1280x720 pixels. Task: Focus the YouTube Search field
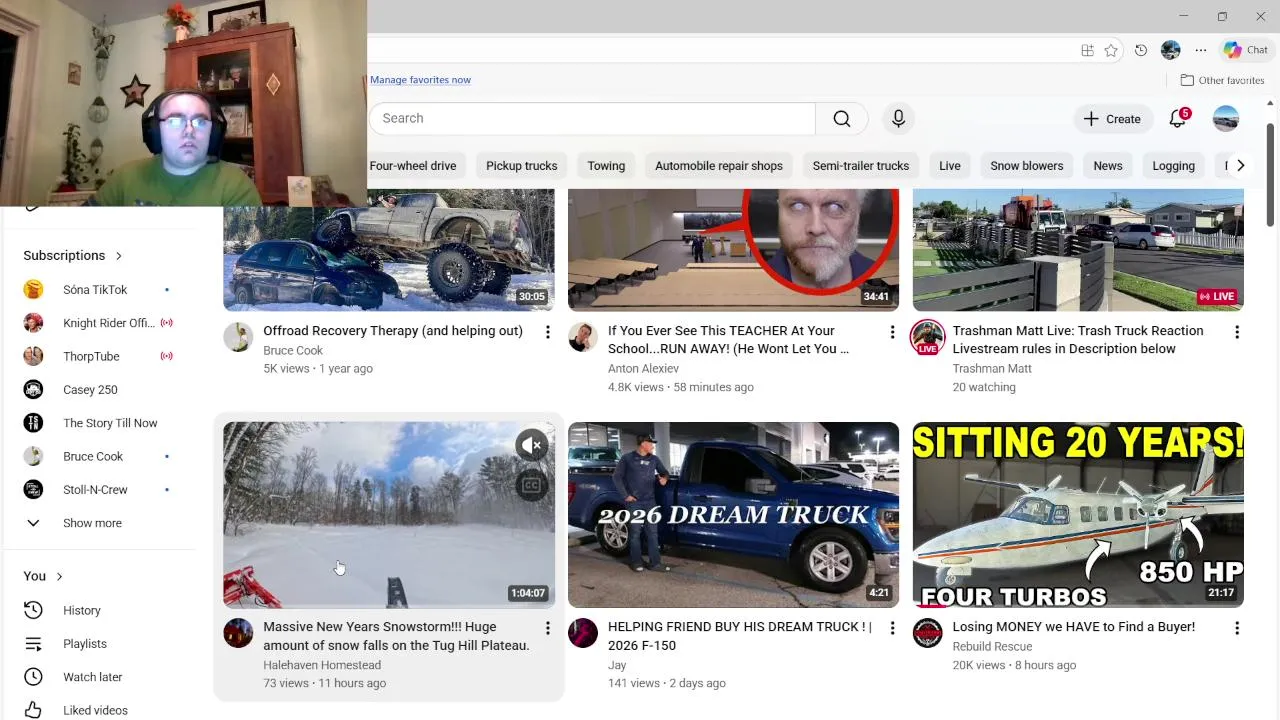click(592, 118)
